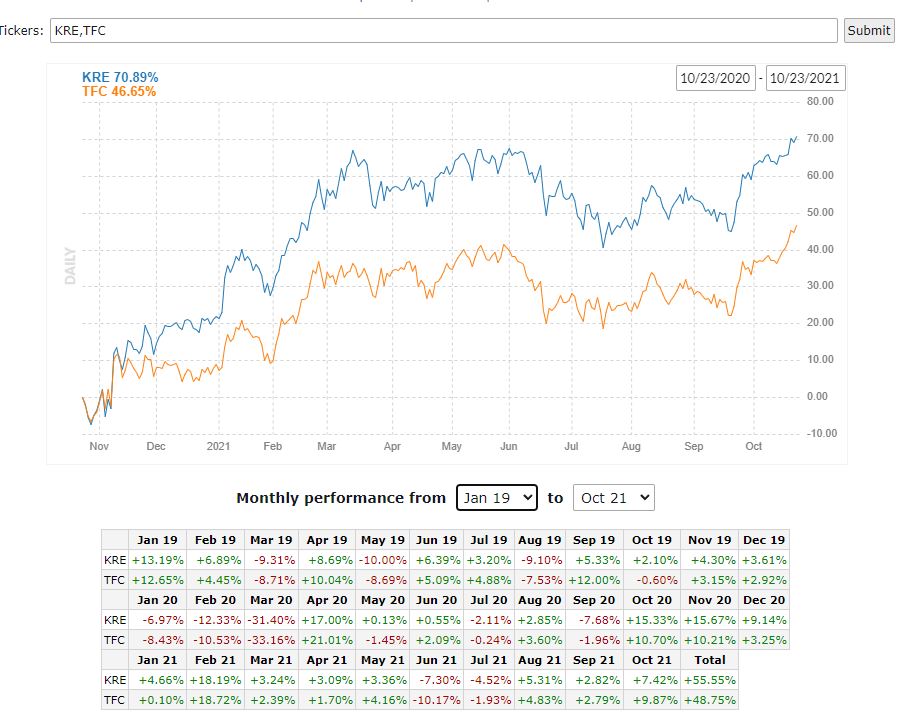
Task: Click the Monthly performance from heading
Action: point(341,497)
